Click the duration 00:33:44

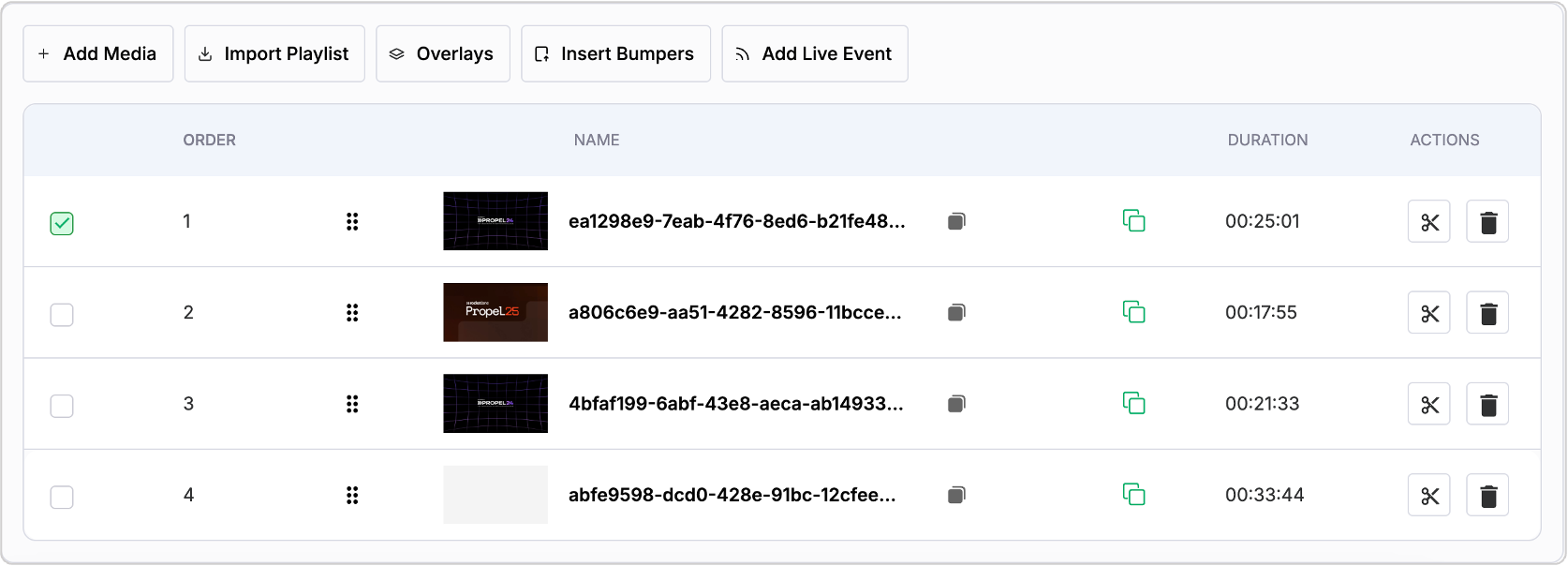point(1265,495)
